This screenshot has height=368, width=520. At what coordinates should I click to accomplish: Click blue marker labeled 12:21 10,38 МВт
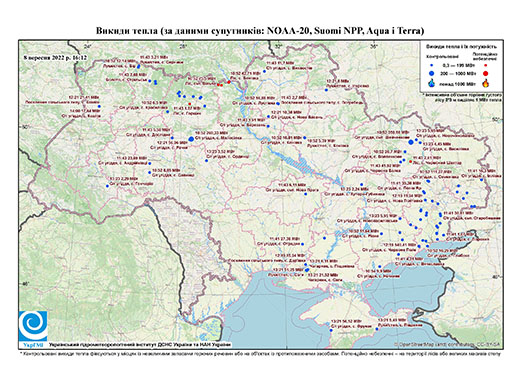click(268, 117)
